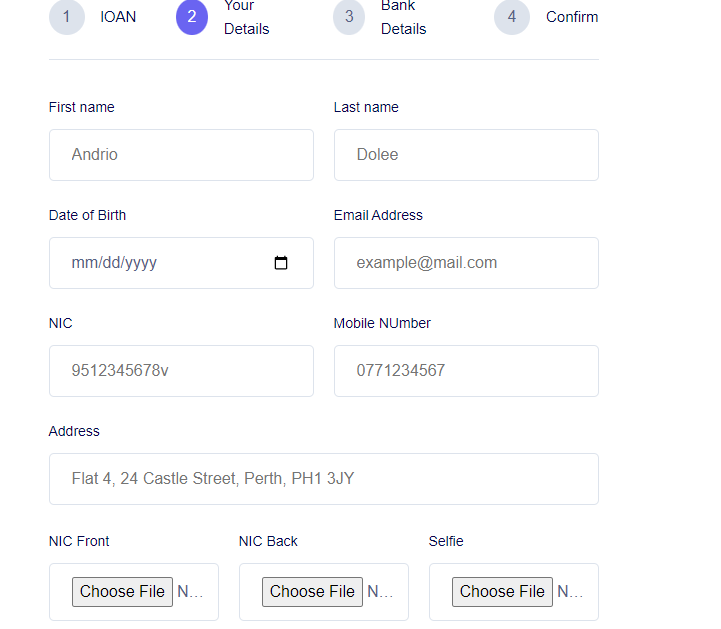Choose File for Selfie upload
Screen dimensions: 721x629
(x=502, y=592)
